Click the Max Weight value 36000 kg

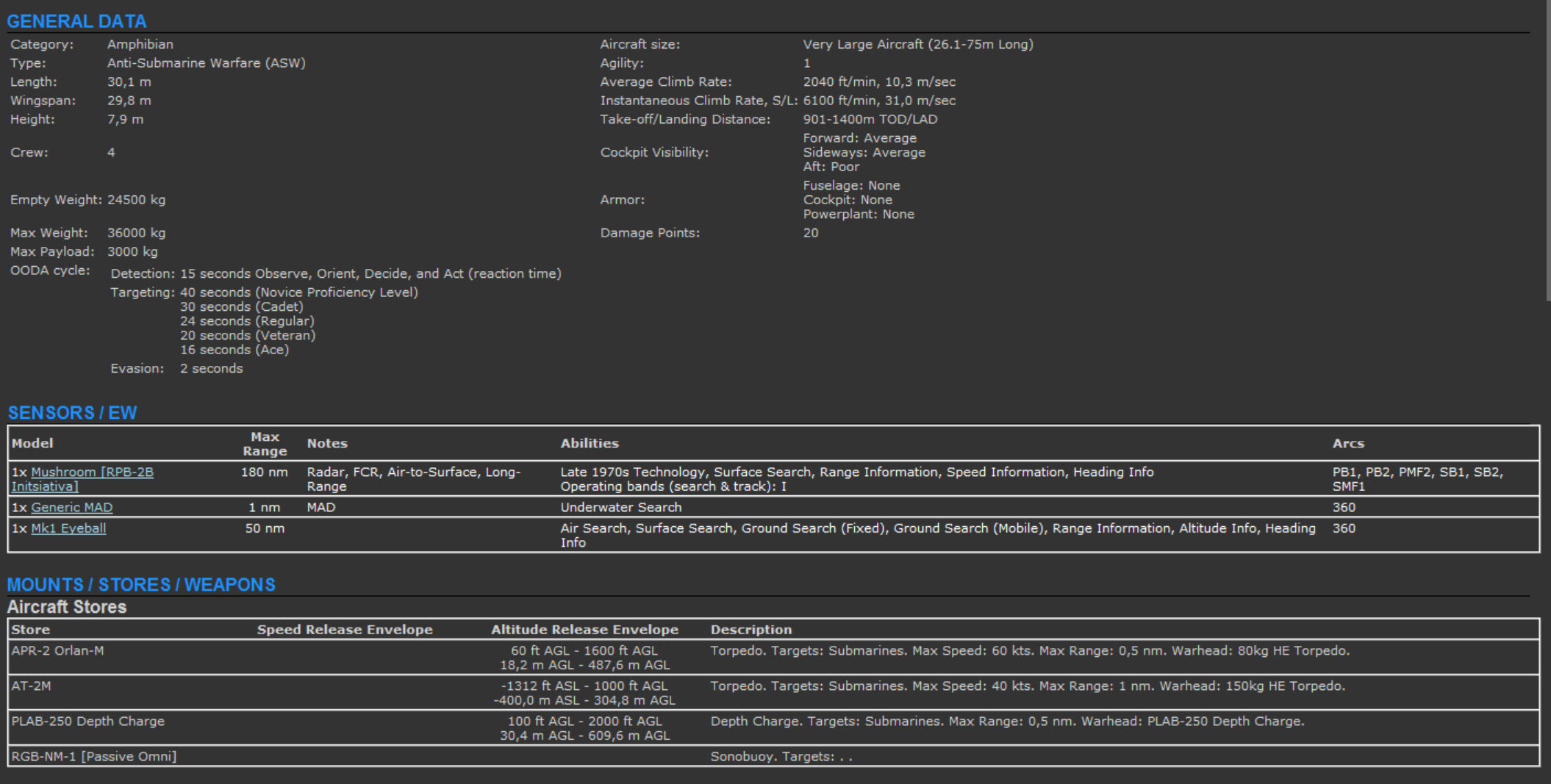coord(137,233)
